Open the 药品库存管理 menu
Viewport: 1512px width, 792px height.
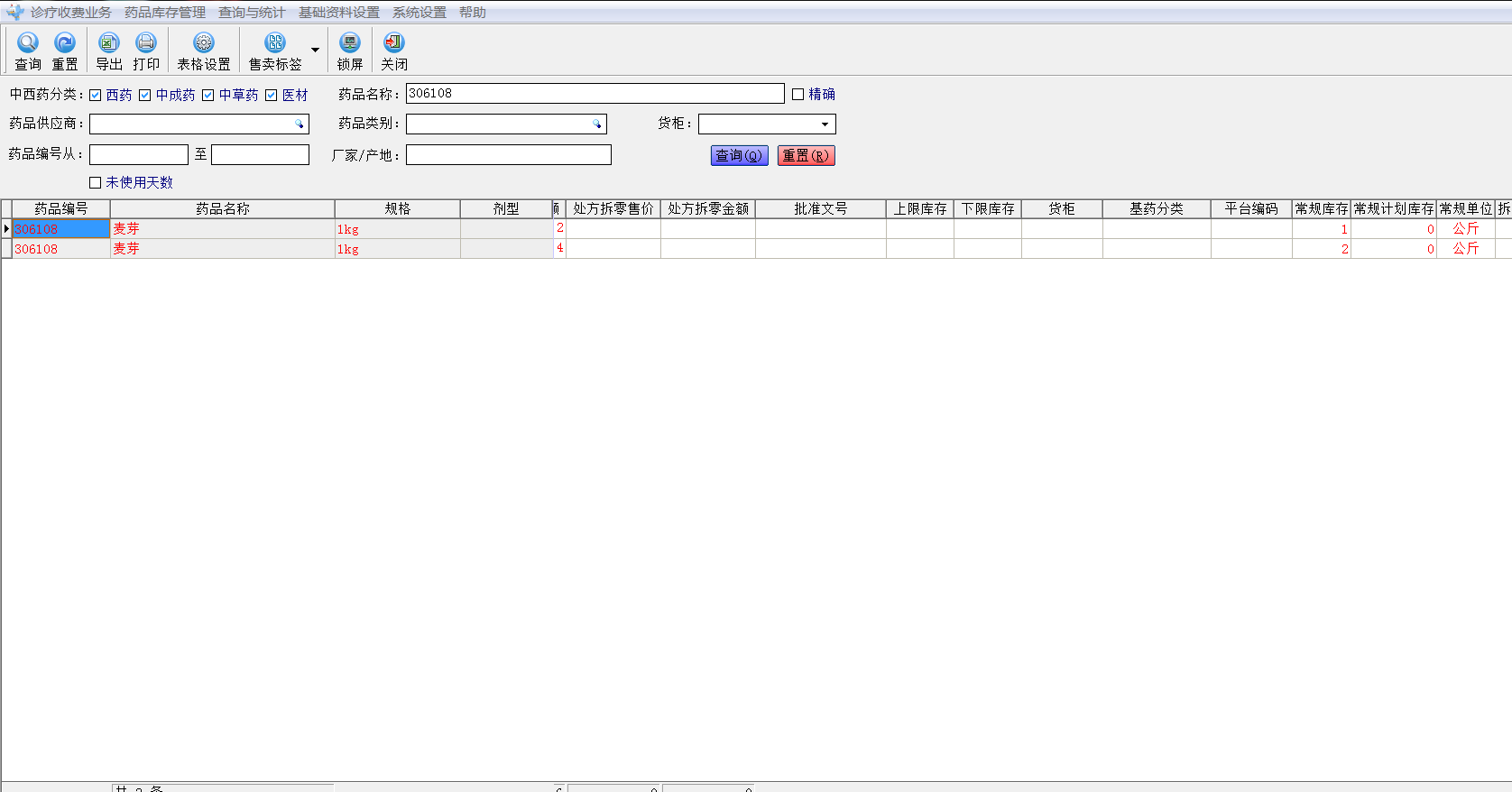[x=165, y=13]
